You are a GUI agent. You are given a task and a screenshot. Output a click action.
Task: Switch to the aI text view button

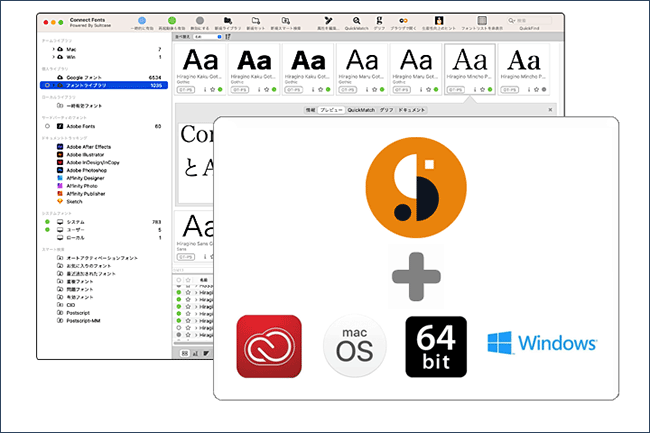point(195,353)
